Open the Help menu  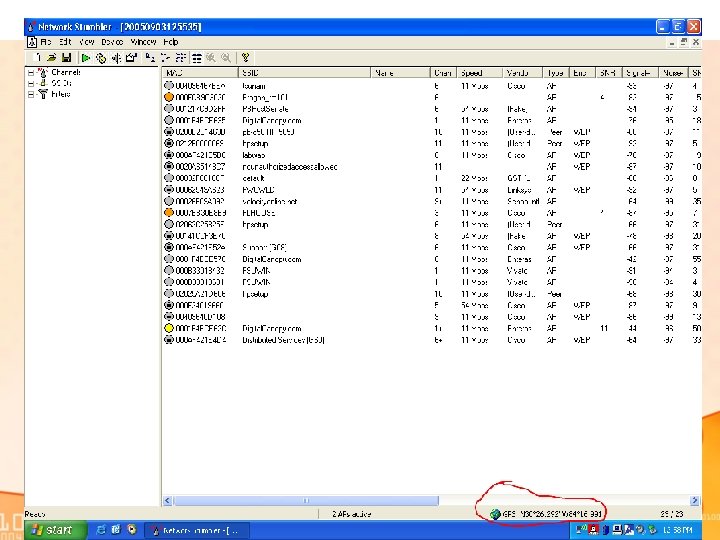[171, 42]
